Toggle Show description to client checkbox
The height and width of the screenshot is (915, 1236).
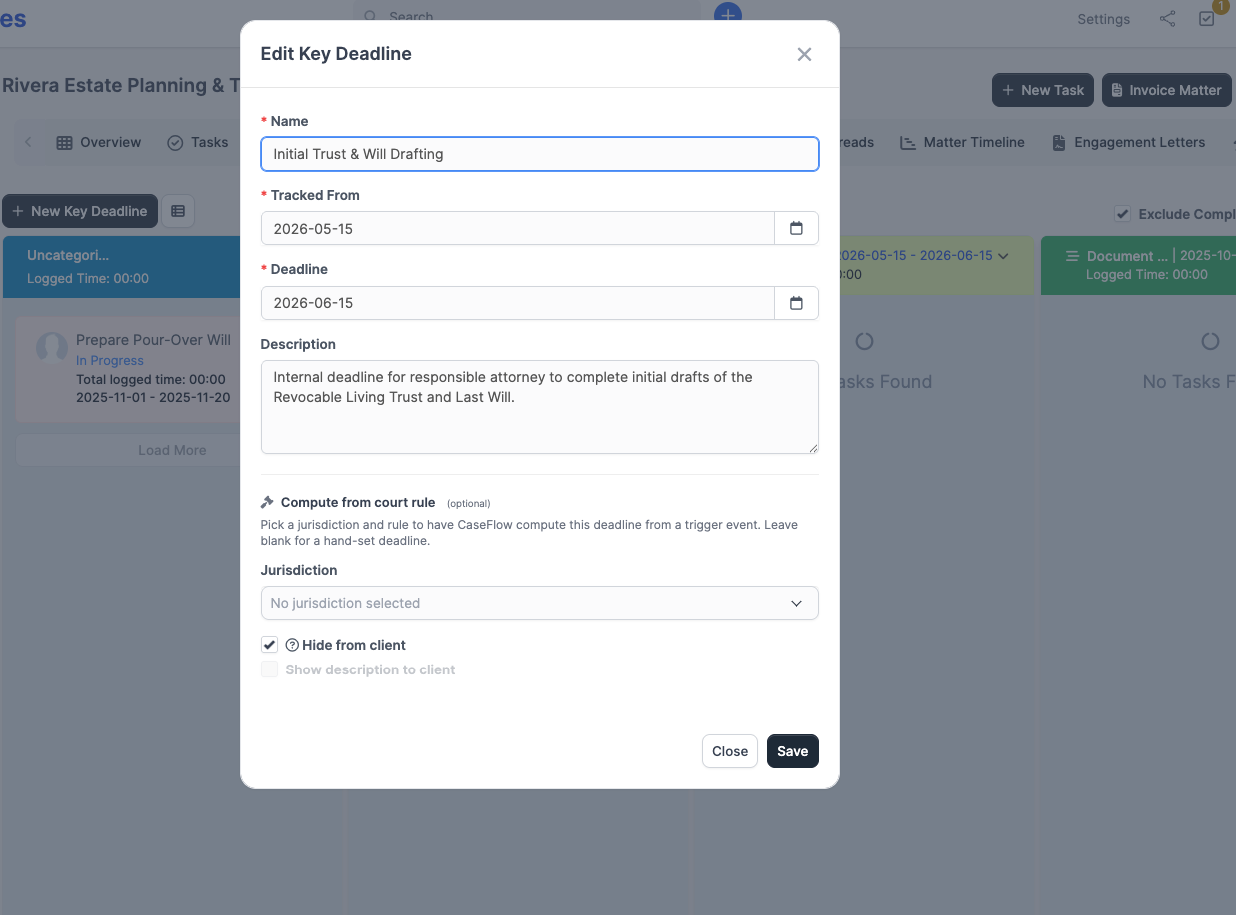[x=269, y=669]
